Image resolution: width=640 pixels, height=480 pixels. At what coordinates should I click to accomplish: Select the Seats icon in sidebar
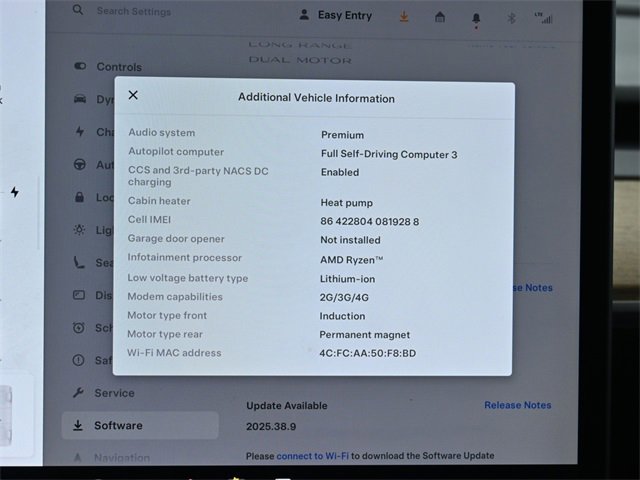79,262
